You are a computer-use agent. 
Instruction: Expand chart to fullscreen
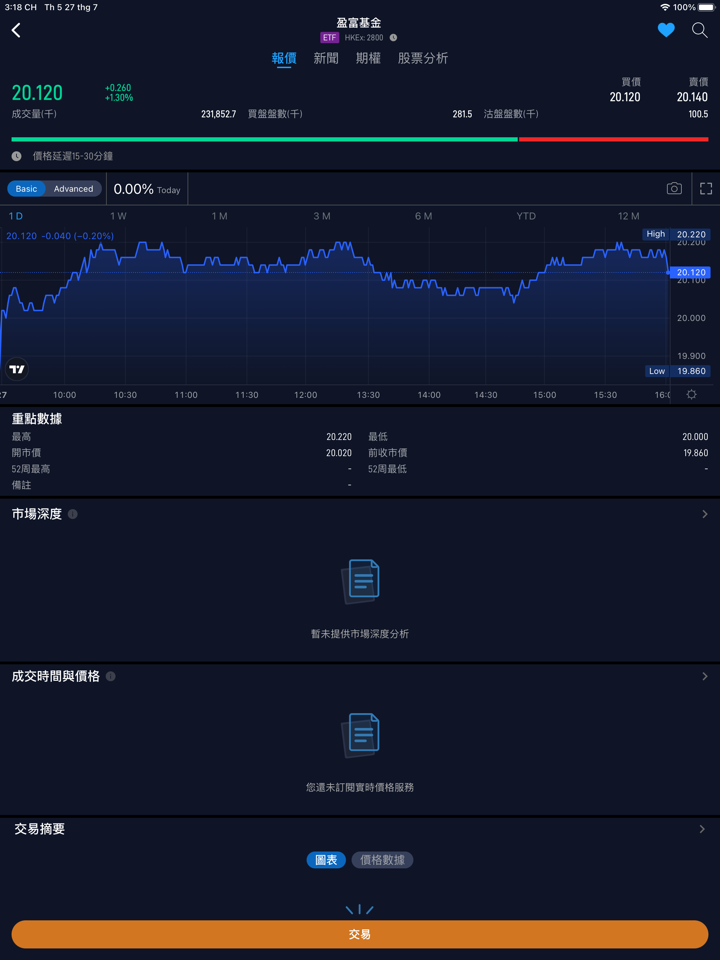point(706,188)
